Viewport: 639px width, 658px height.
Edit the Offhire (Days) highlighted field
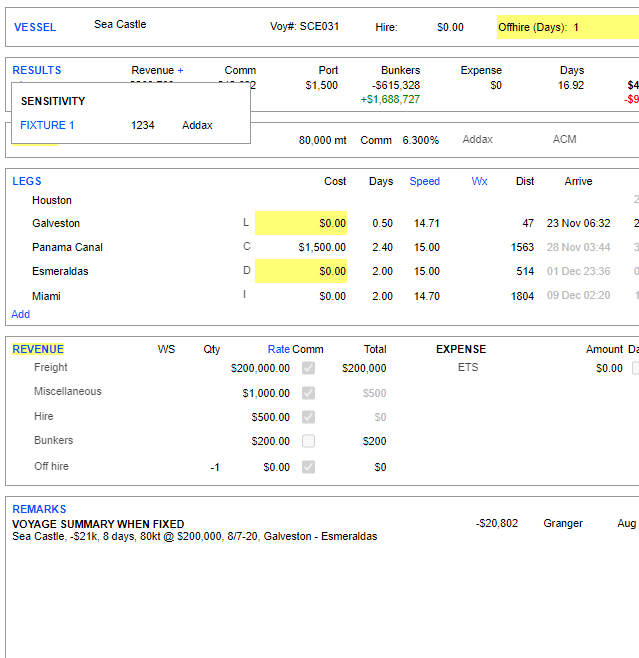point(567,27)
